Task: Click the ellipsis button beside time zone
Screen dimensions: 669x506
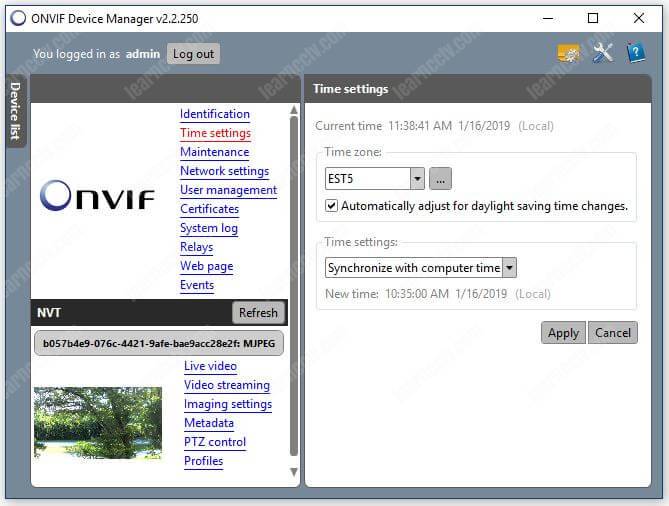Action: click(x=440, y=178)
